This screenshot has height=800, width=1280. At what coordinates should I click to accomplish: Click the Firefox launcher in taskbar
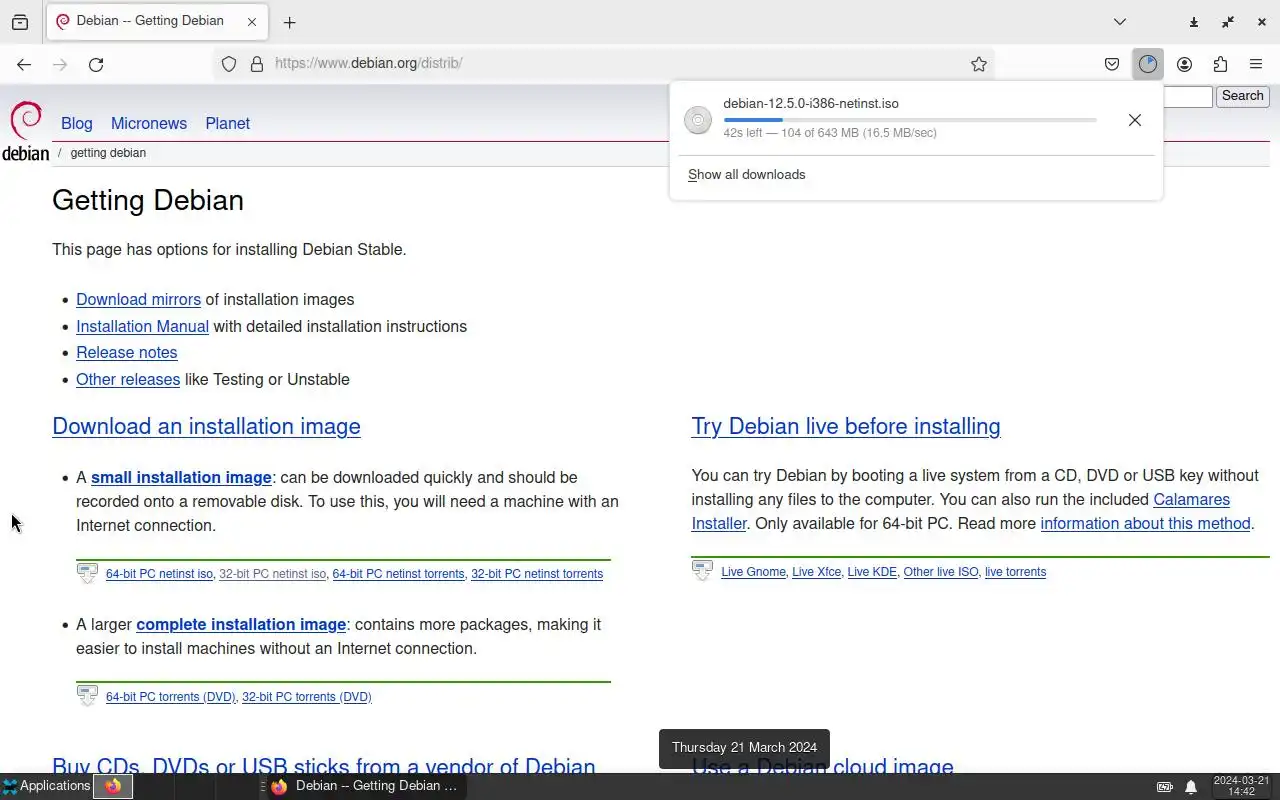click(x=113, y=786)
